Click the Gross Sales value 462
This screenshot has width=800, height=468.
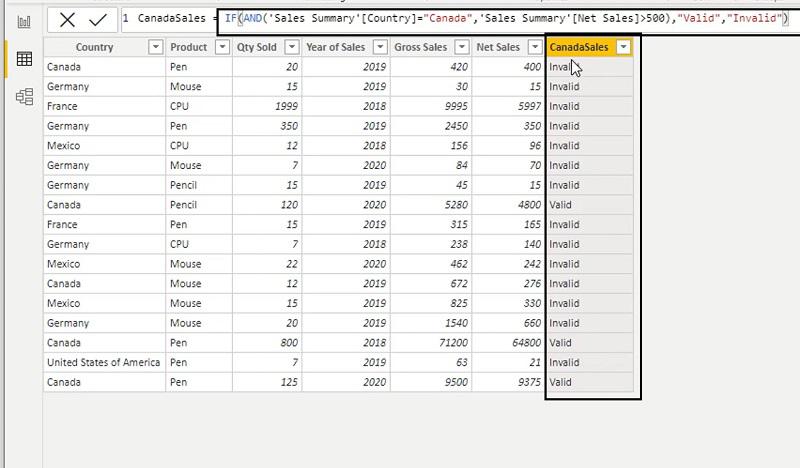[459, 264]
